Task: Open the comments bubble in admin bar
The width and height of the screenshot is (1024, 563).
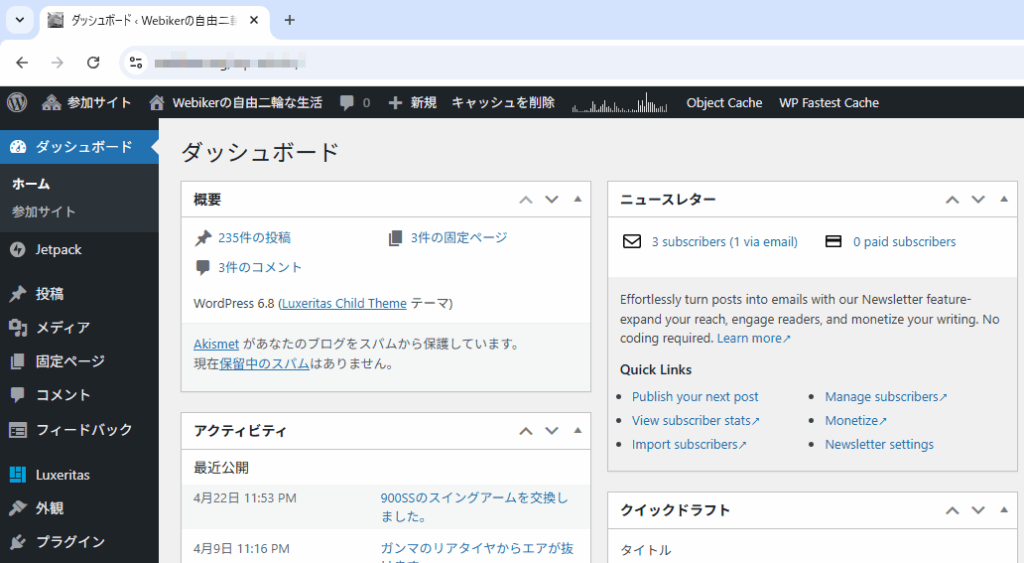Action: click(x=355, y=103)
